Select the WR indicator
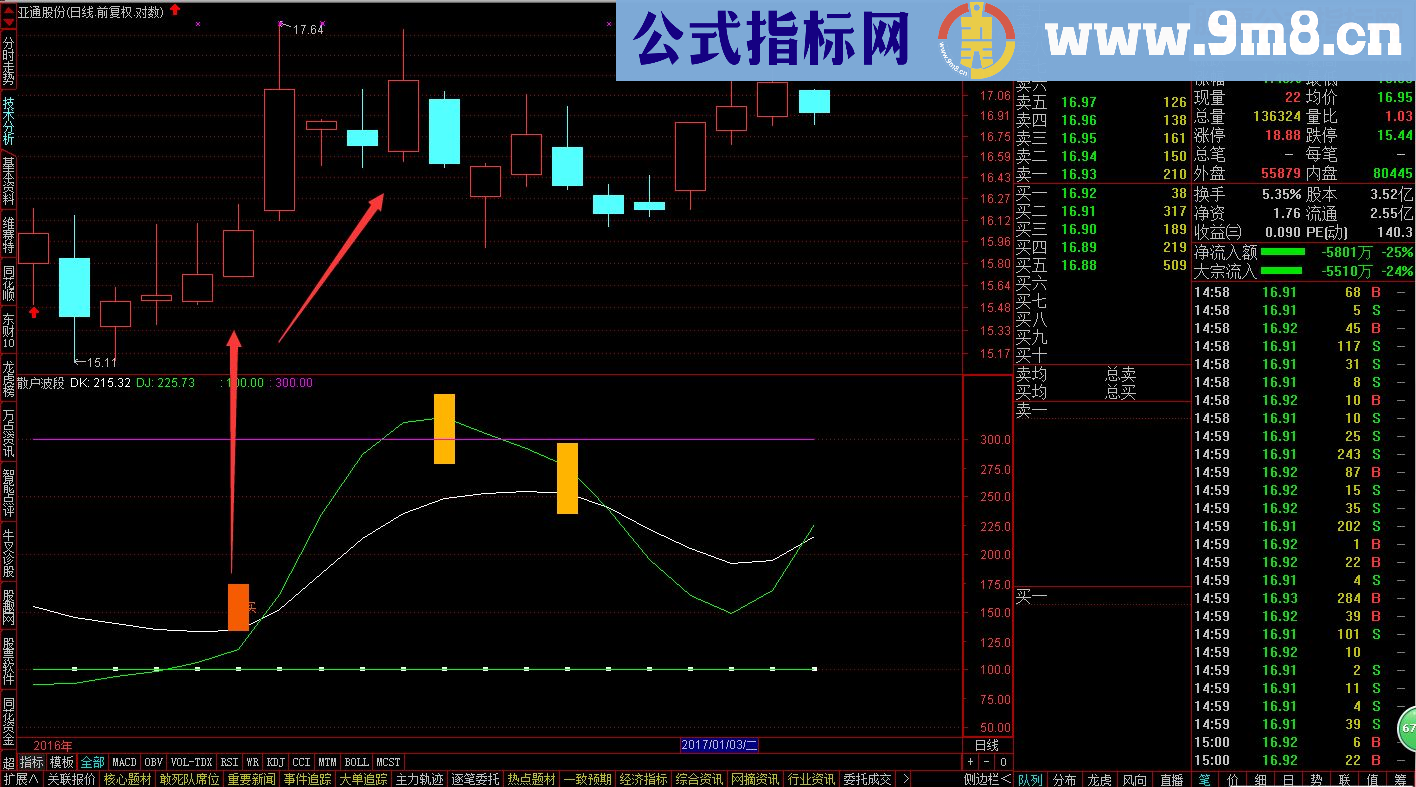 tap(253, 761)
